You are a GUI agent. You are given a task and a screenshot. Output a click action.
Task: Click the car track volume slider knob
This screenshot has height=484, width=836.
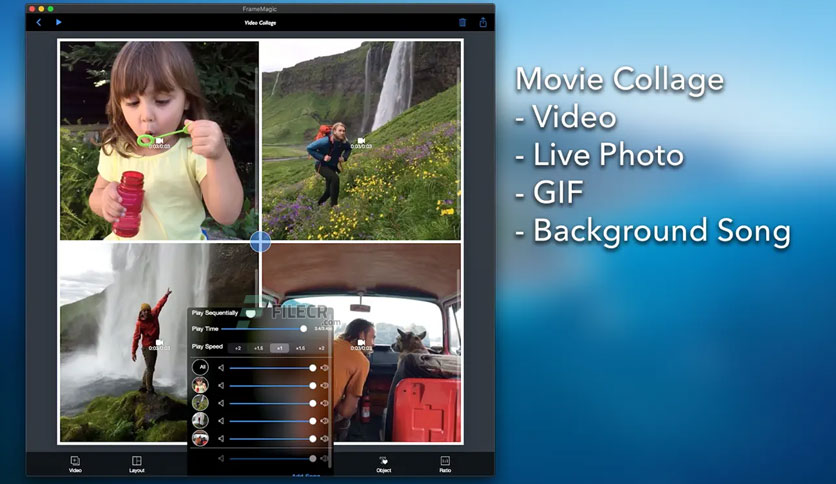pos(312,439)
